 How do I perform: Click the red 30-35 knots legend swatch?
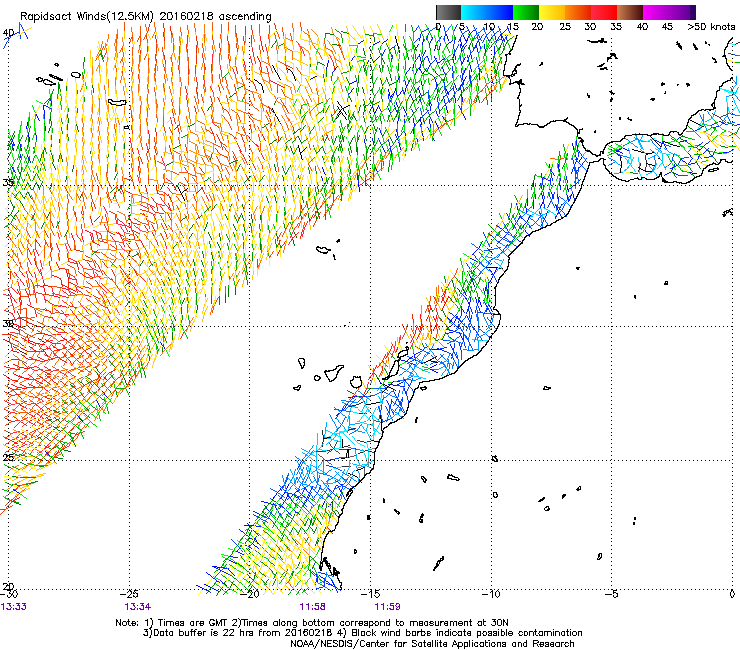tap(604, 12)
